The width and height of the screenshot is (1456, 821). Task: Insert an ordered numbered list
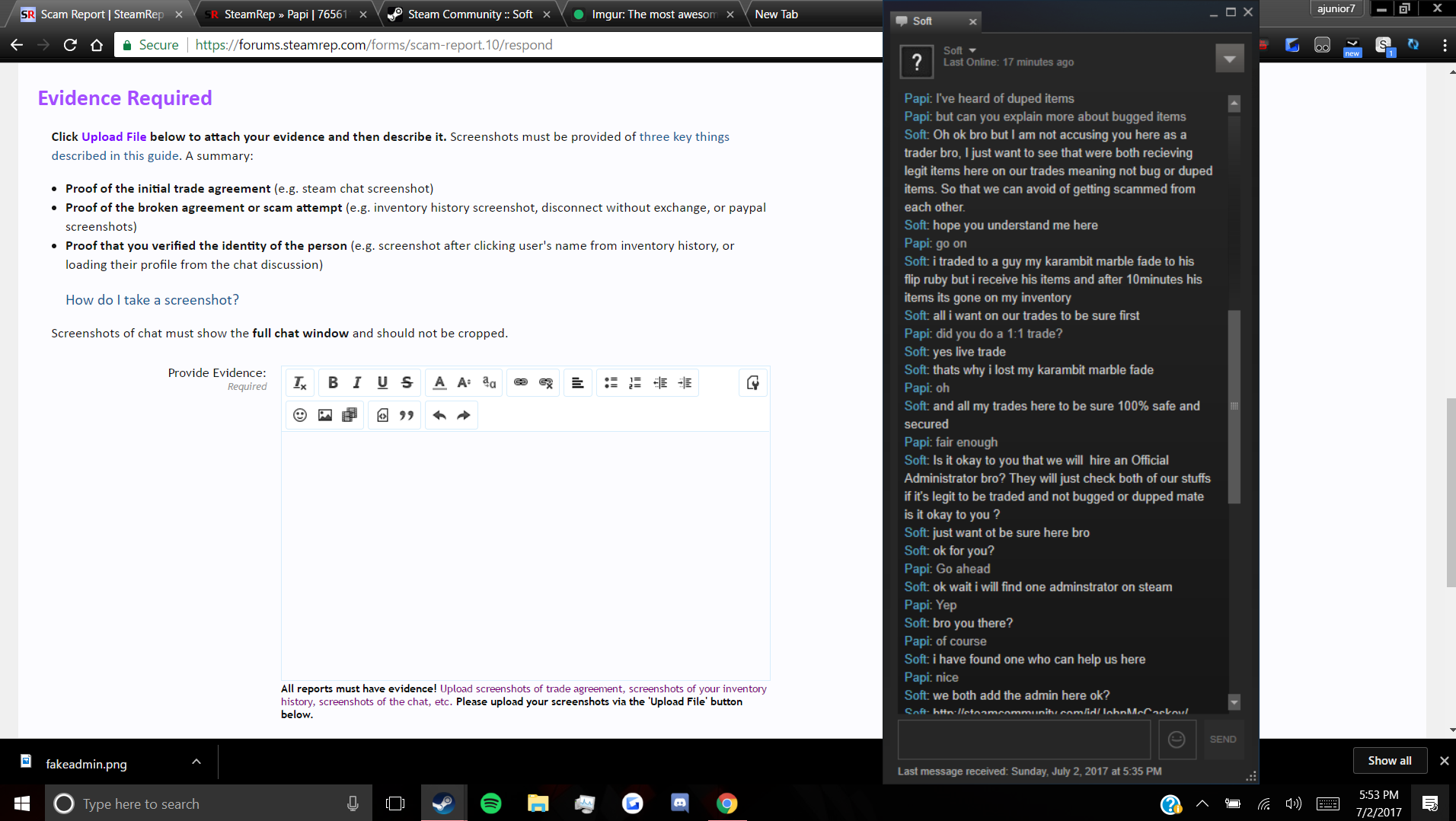[x=635, y=382]
